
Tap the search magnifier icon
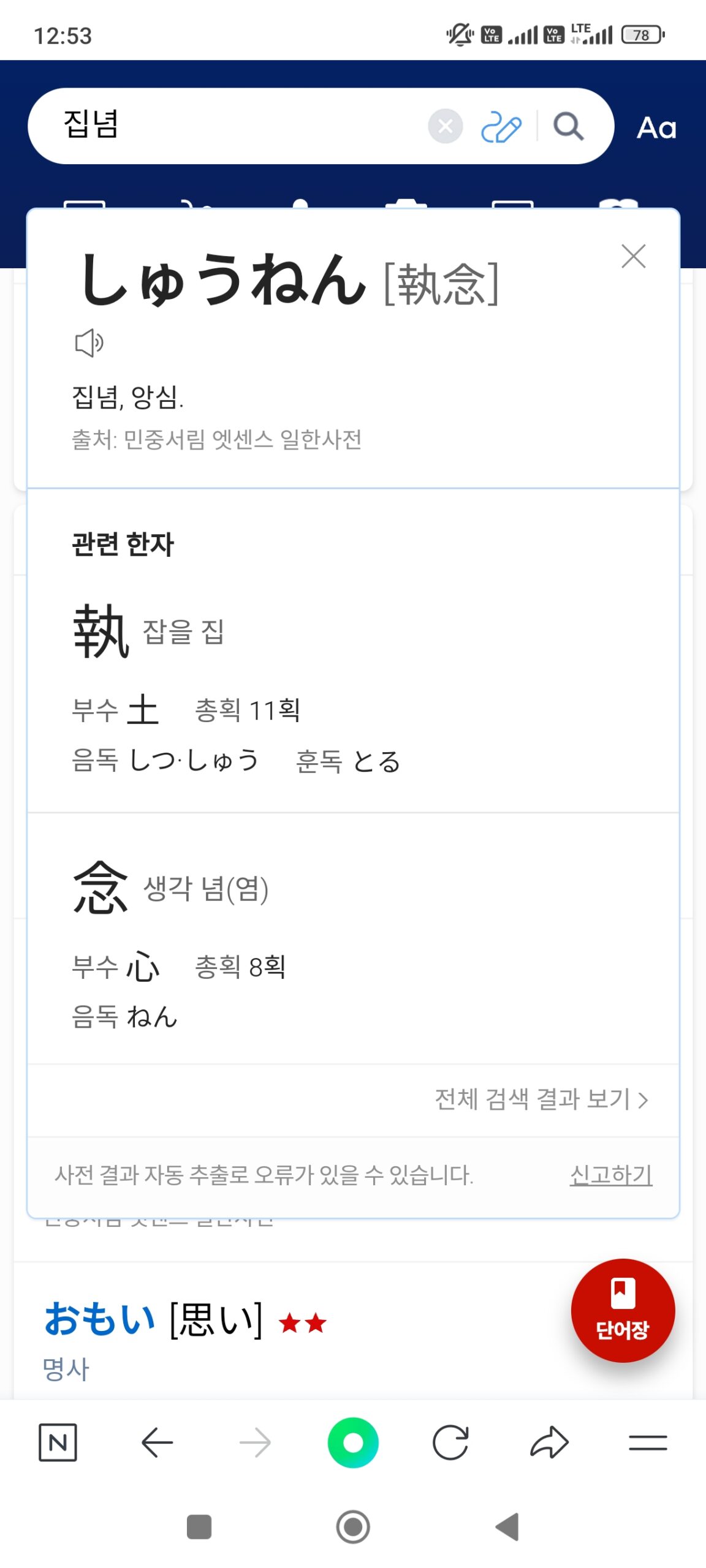point(568,127)
